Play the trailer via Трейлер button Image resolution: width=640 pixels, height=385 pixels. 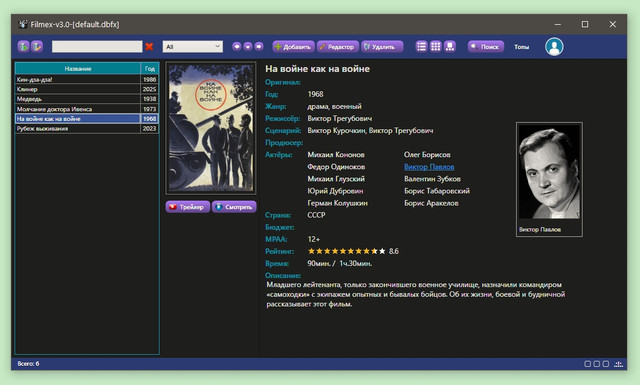(x=188, y=207)
